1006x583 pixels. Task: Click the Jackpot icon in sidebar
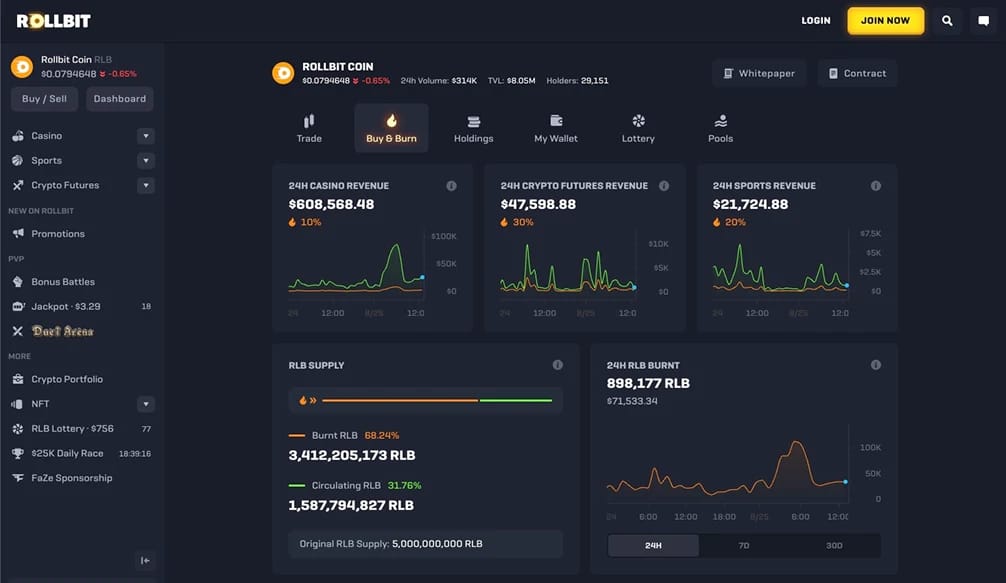[18, 307]
